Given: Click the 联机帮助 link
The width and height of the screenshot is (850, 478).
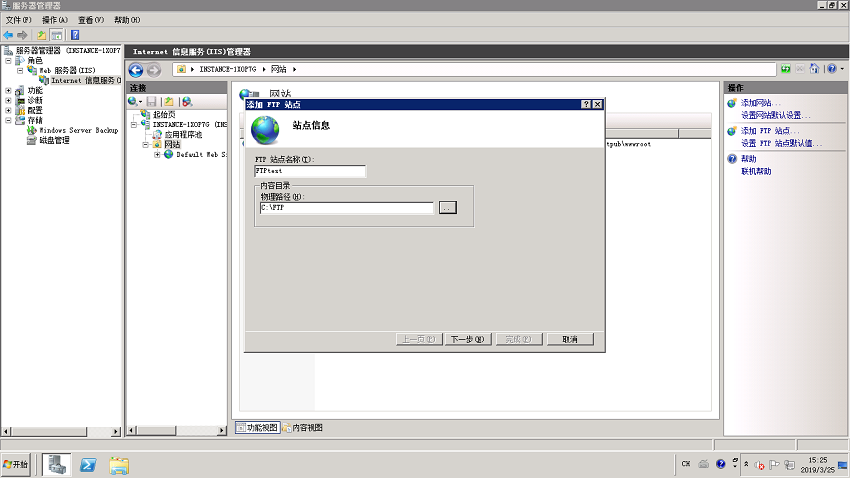Looking at the screenshot, I should 756,171.
